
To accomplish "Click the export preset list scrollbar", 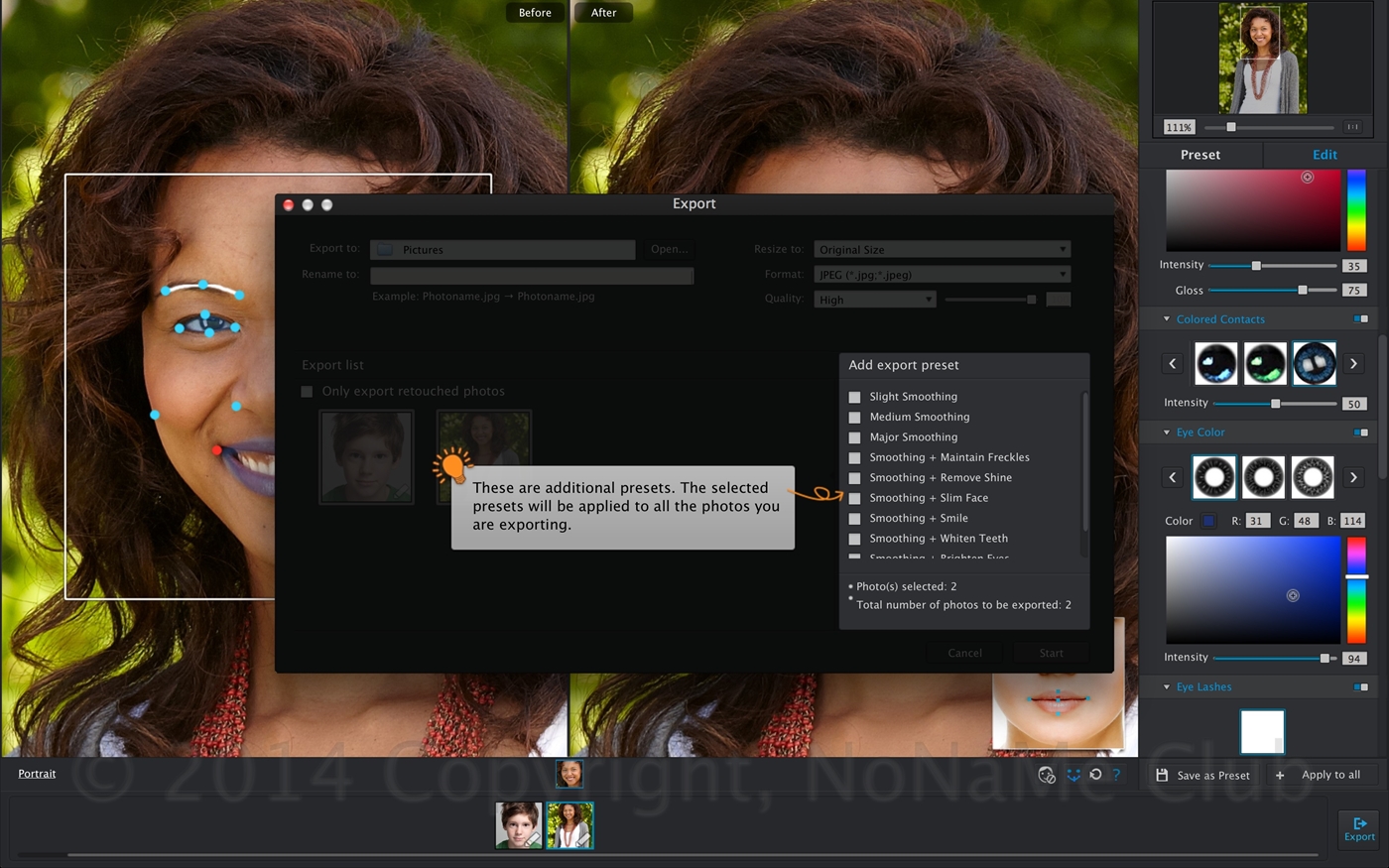I will pos(1084,461).
